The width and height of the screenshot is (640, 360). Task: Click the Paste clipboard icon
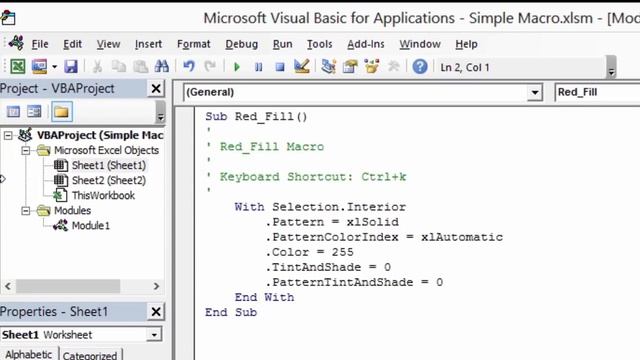[x=140, y=66]
